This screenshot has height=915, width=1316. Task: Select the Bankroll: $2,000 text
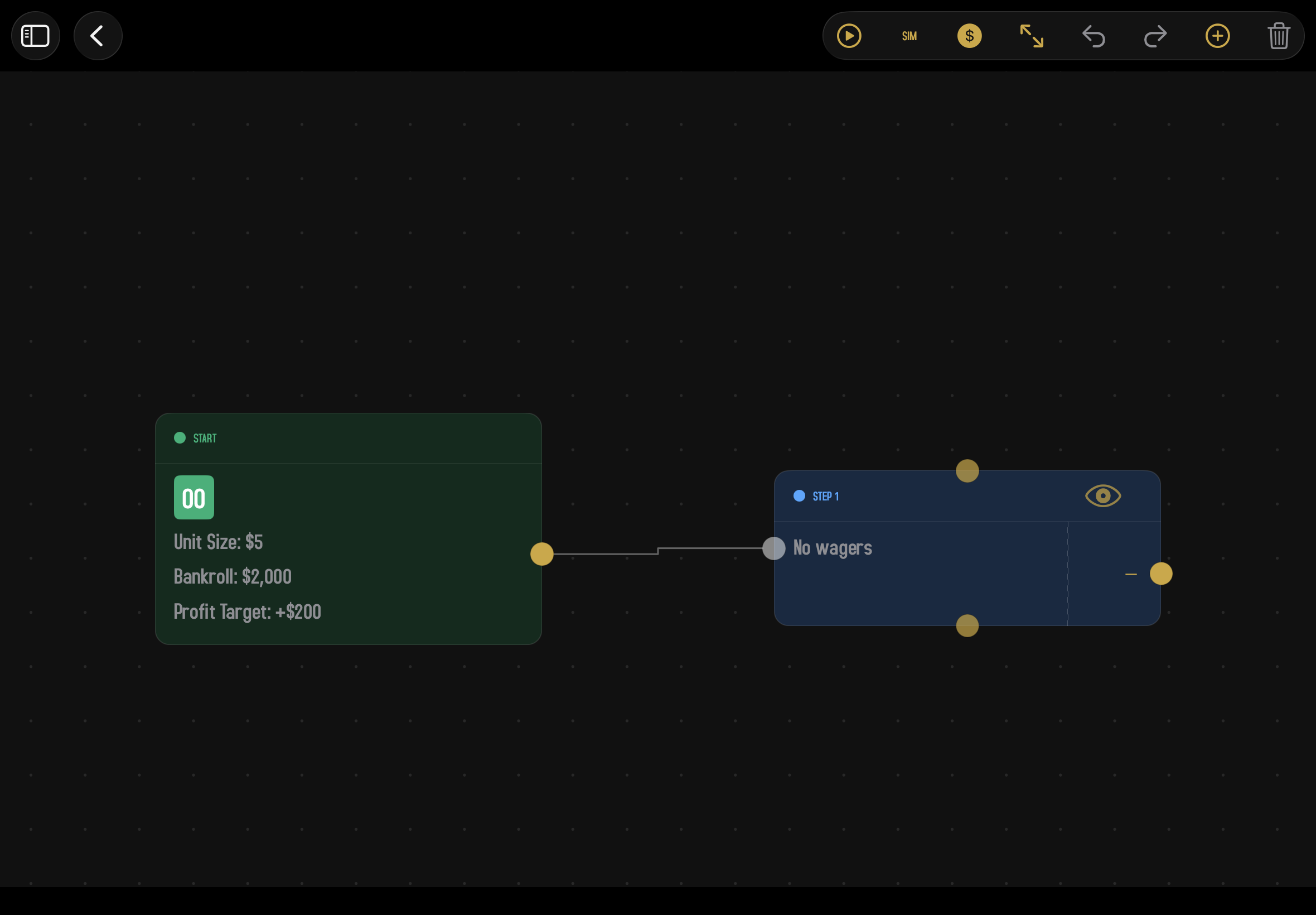point(233,577)
